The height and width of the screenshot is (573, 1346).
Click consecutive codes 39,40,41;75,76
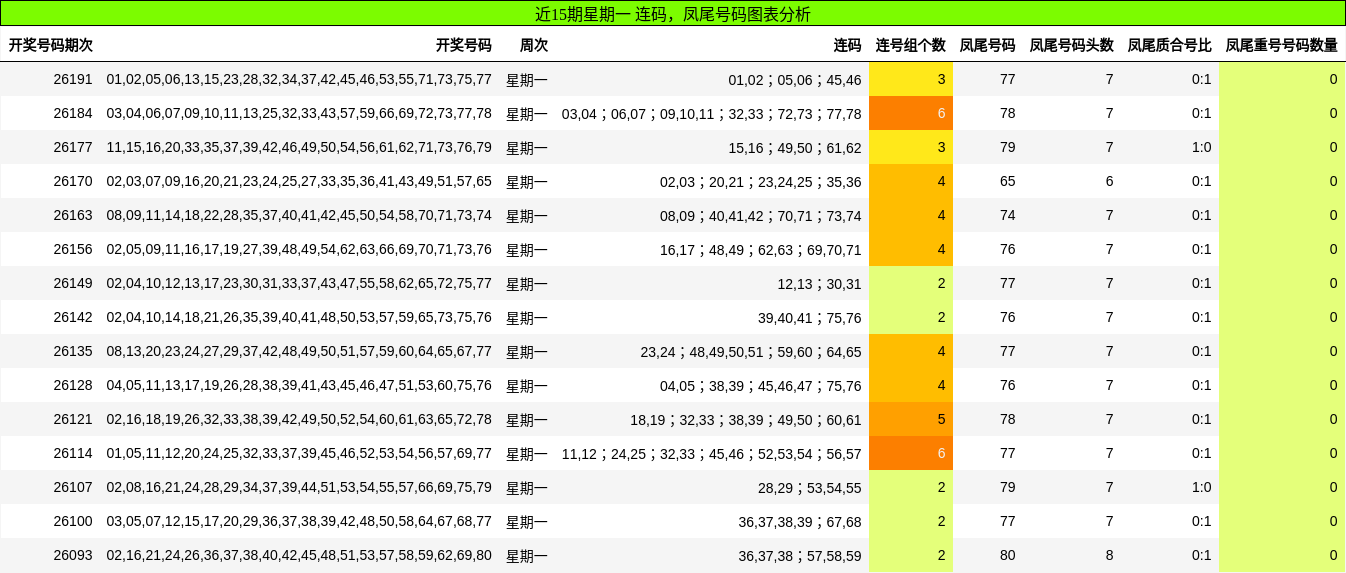pos(810,317)
